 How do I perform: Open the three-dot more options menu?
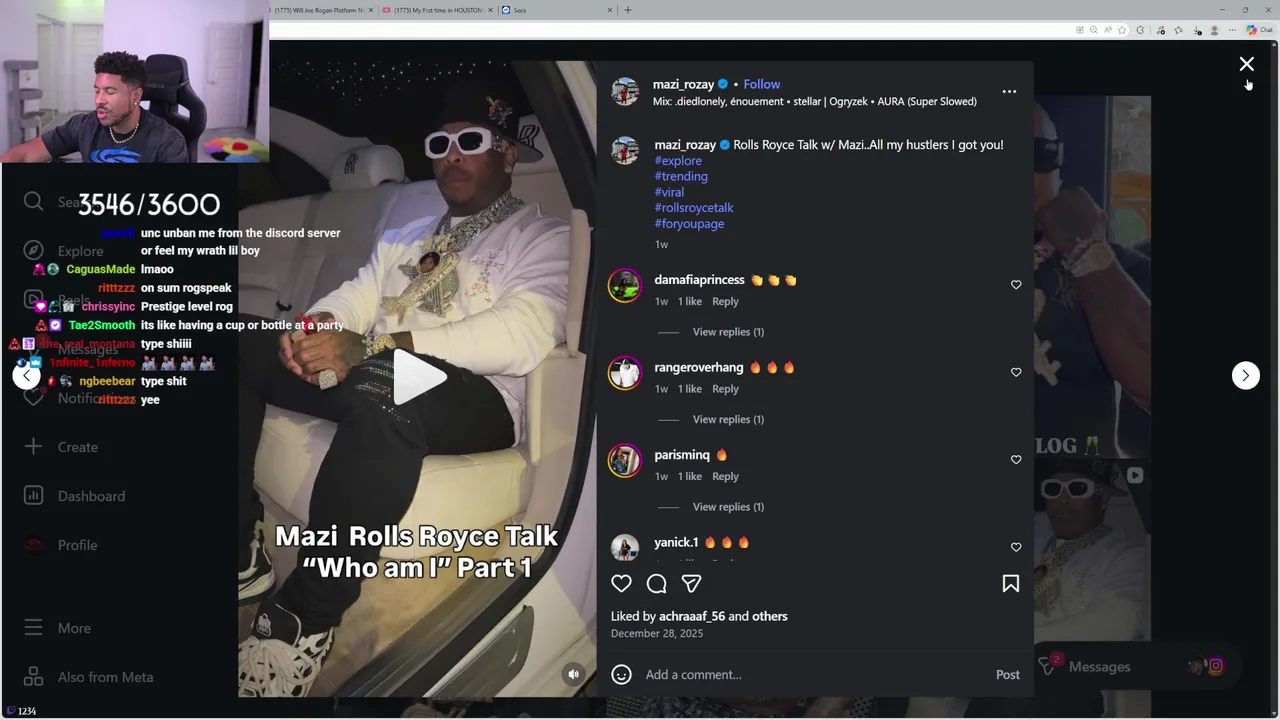[x=1009, y=91]
